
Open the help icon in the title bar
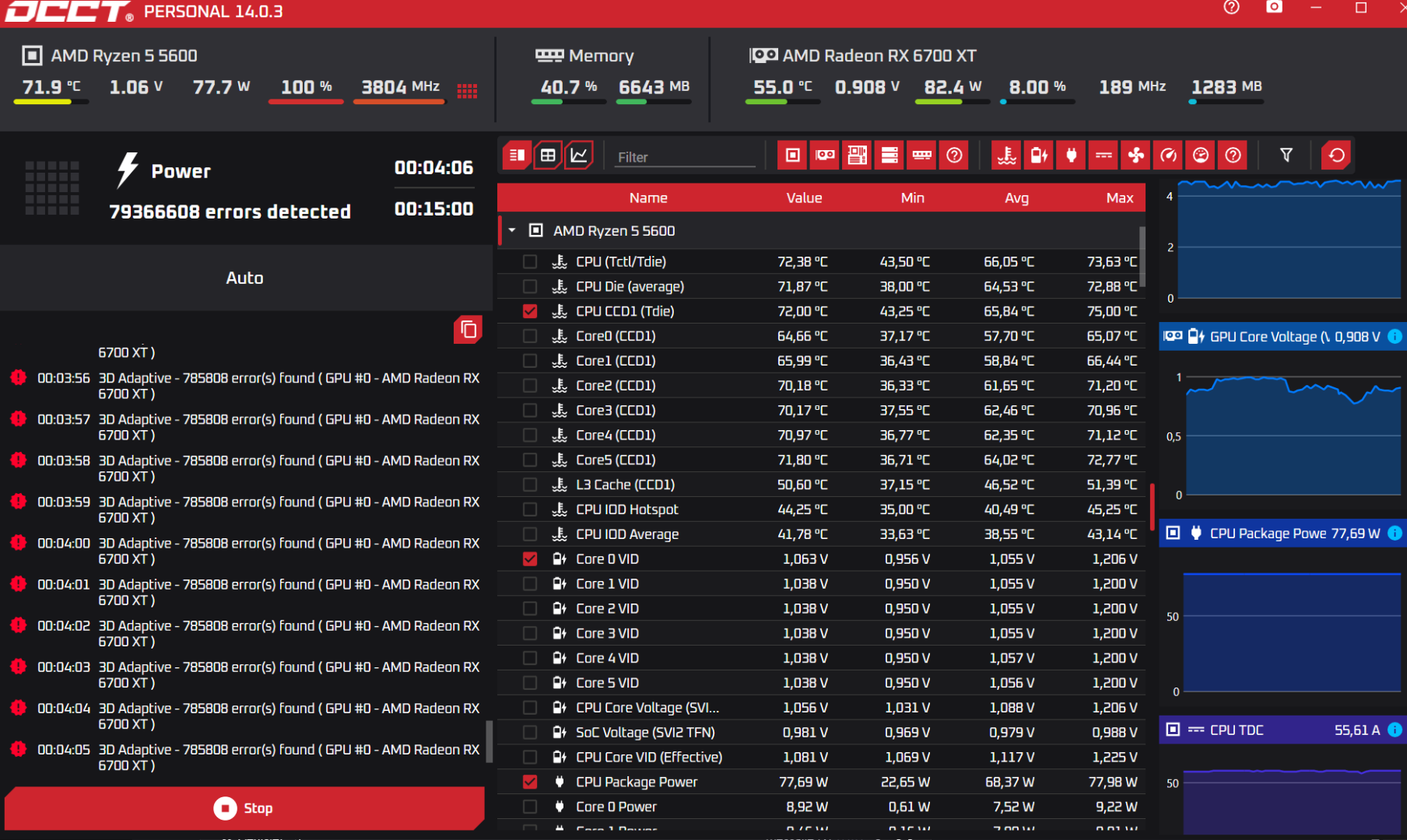[x=1231, y=8]
